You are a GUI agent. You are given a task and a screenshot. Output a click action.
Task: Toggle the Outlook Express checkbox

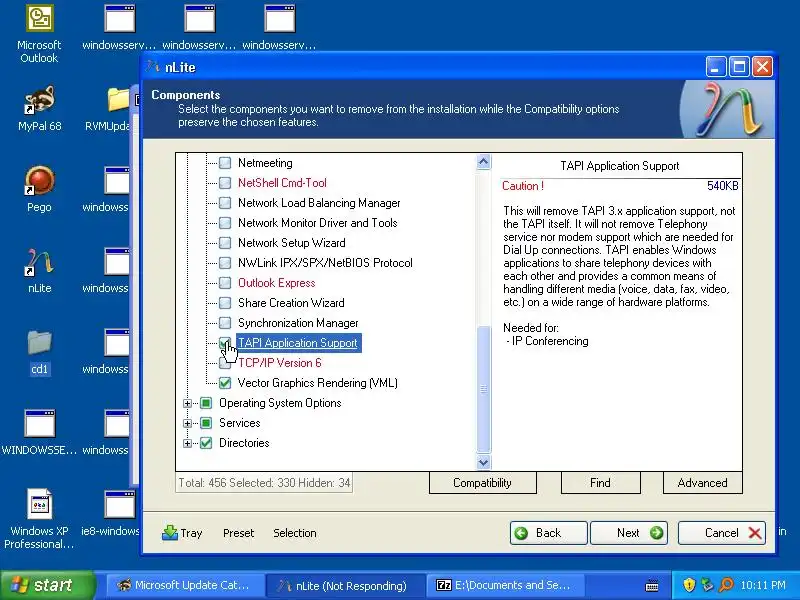click(225, 283)
